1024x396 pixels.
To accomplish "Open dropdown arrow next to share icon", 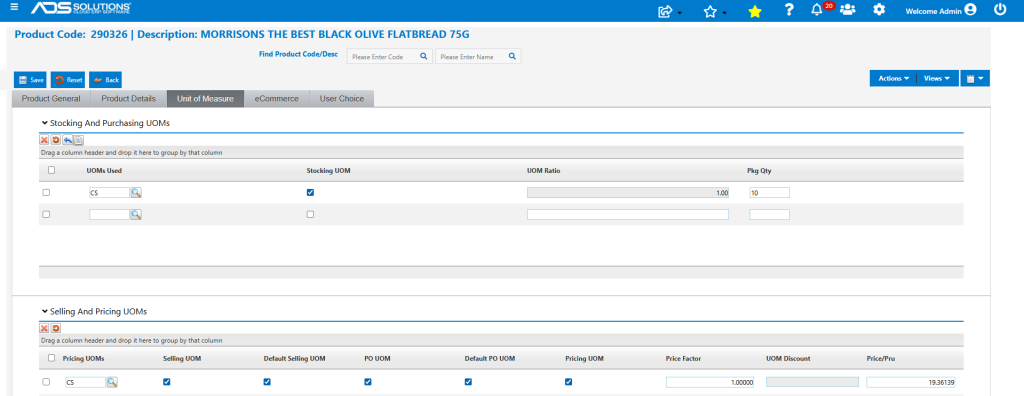I will point(680,13).
